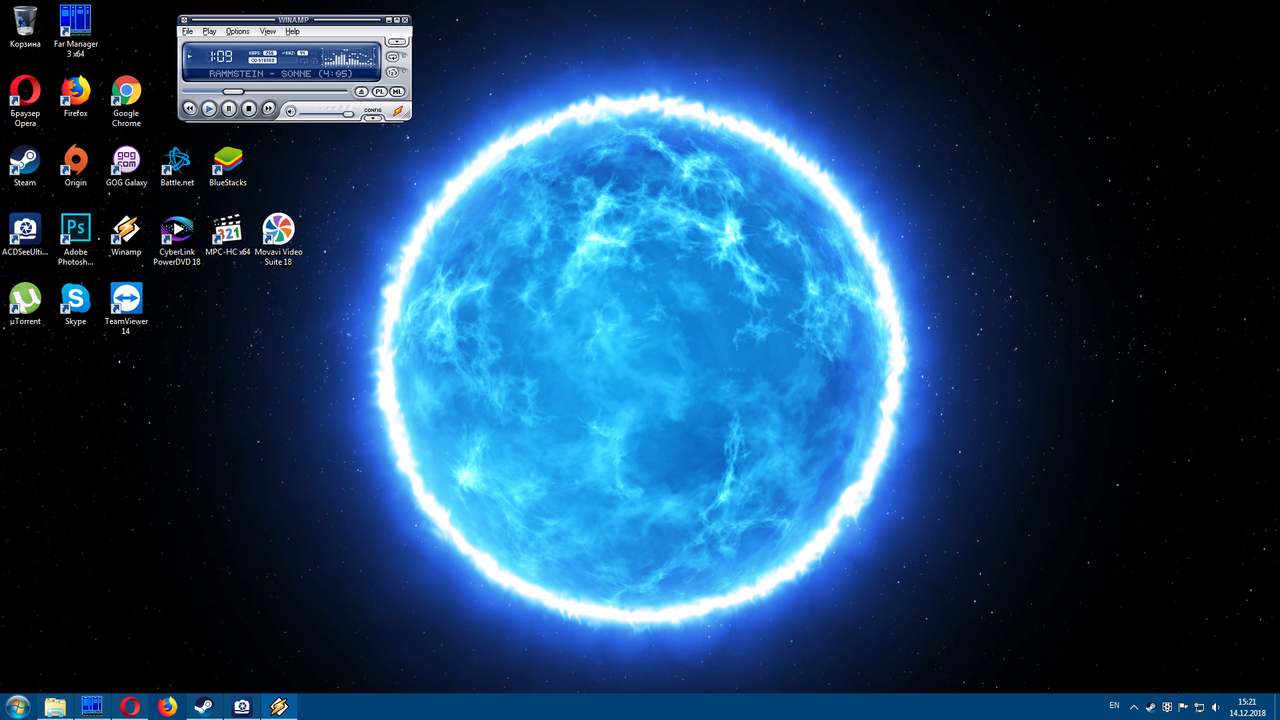Screen dimensions: 1280x720
Task: Open the Recycle Bin (Корзина) desktop icon
Action: pyautogui.click(x=25, y=27)
